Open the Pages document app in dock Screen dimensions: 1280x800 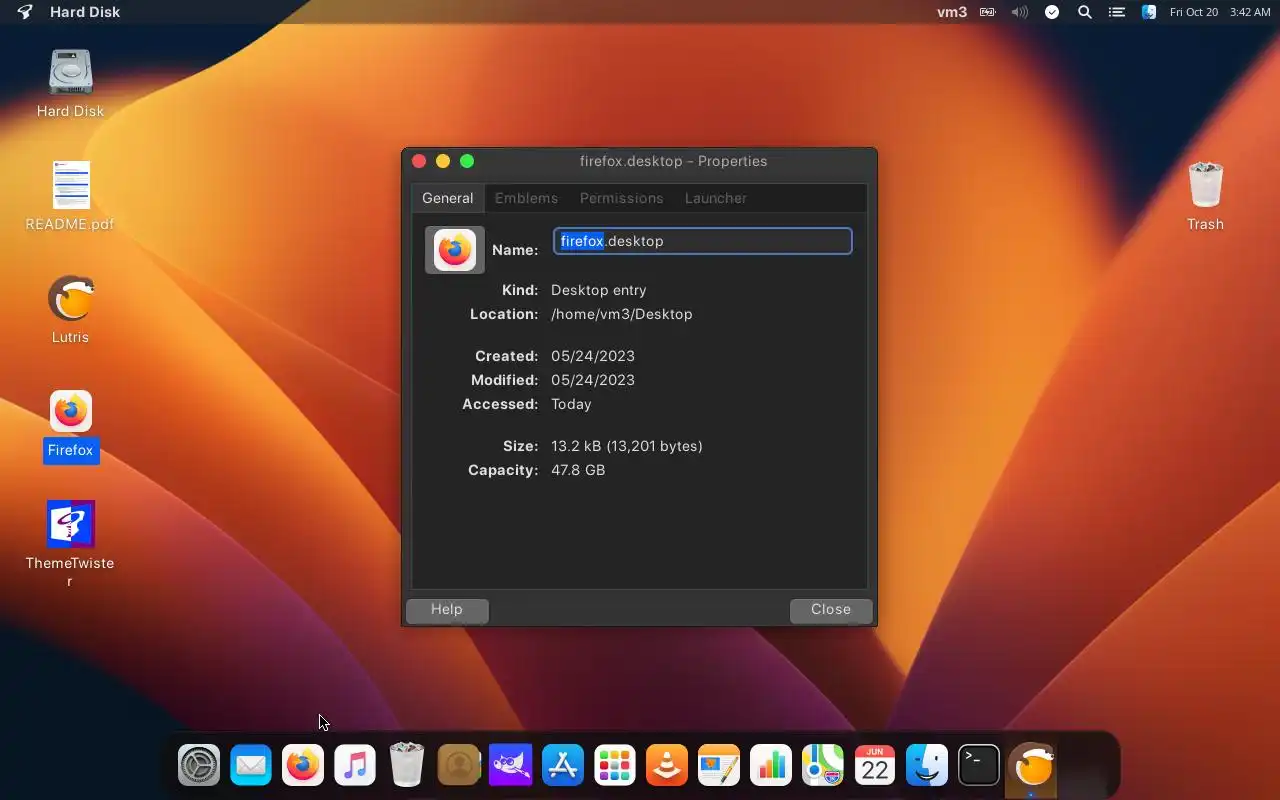click(719, 767)
